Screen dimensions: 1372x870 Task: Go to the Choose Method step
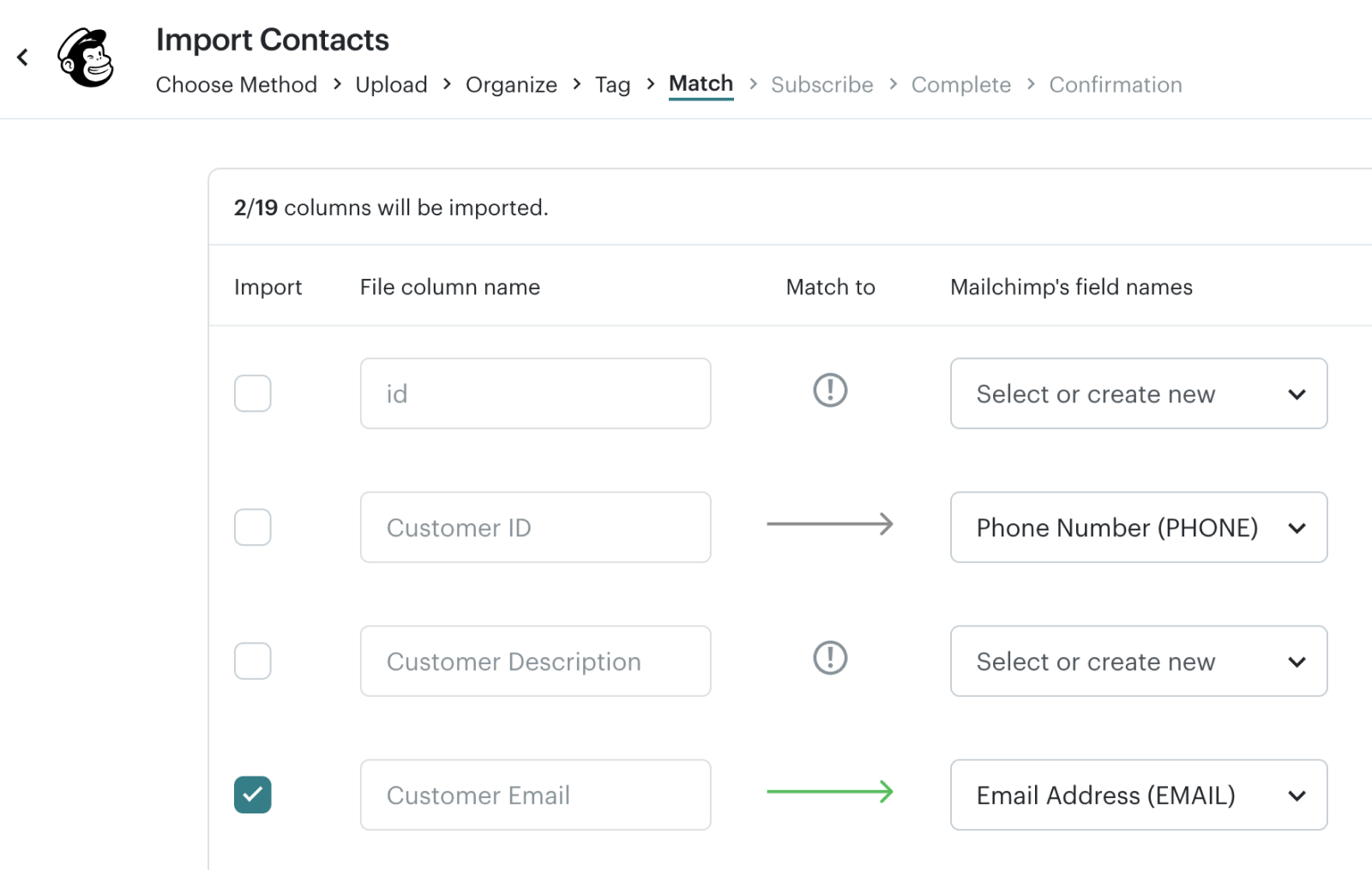tap(237, 85)
